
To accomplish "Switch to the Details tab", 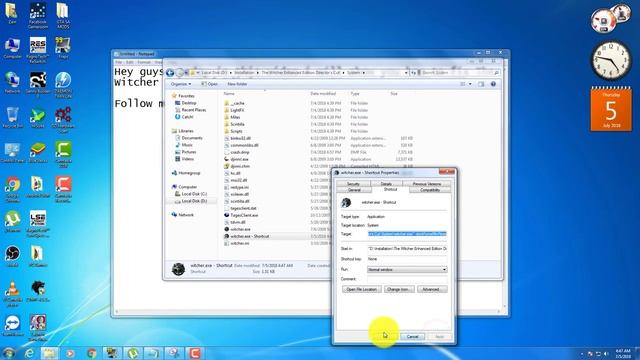I will 386,184.
